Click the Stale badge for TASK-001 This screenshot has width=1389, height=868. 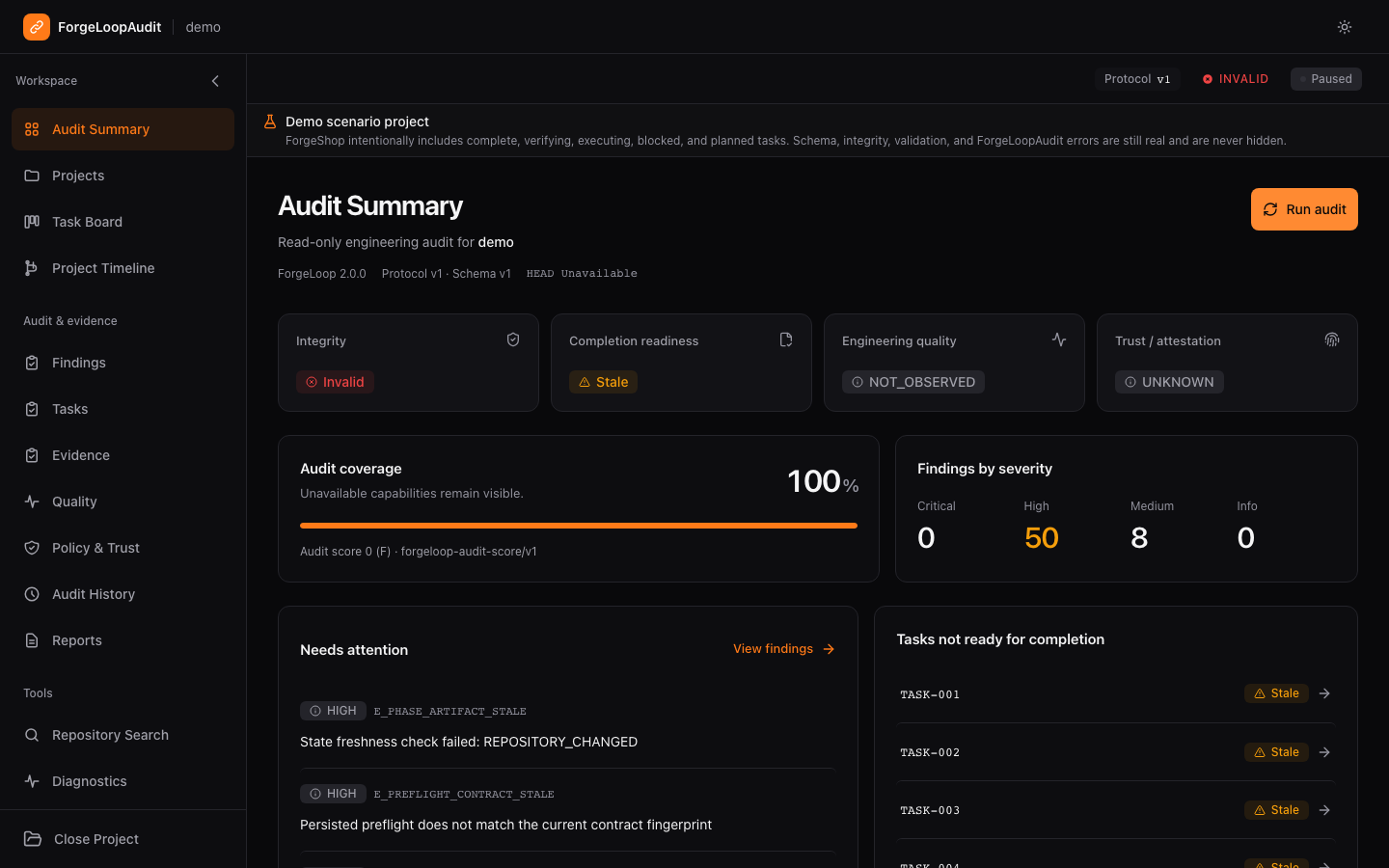tap(1276, 693)
